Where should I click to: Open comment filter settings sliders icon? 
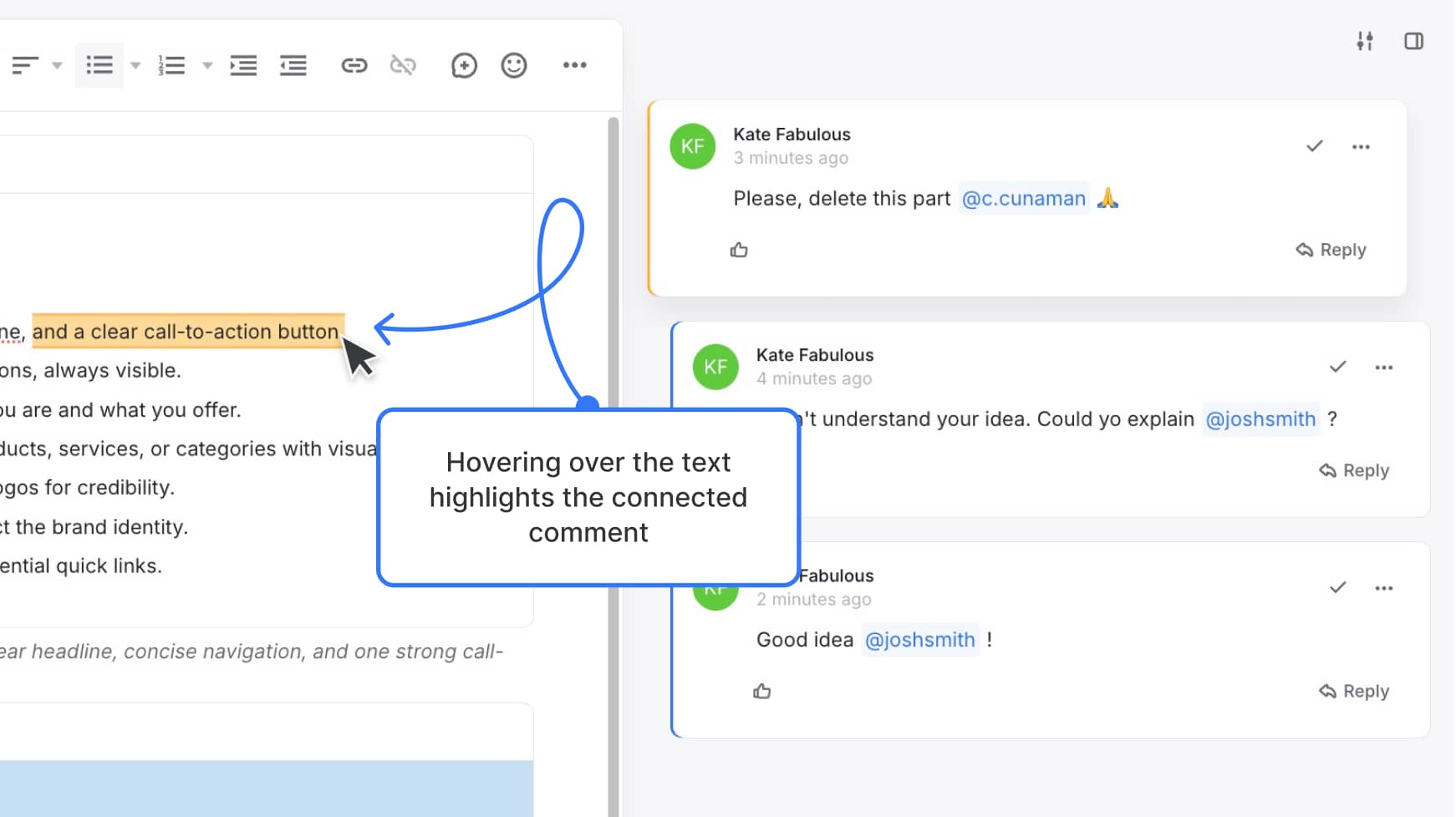pos(1365,41)
